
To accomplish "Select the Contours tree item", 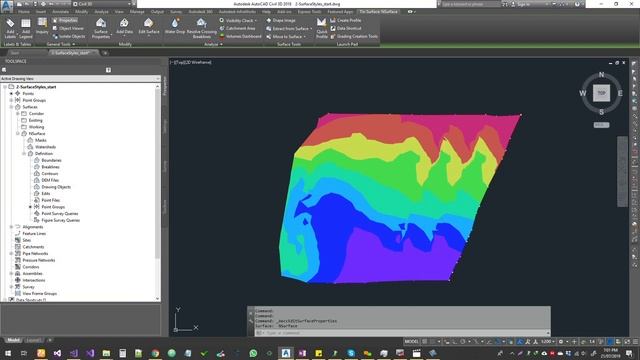I will pos(50,173).
